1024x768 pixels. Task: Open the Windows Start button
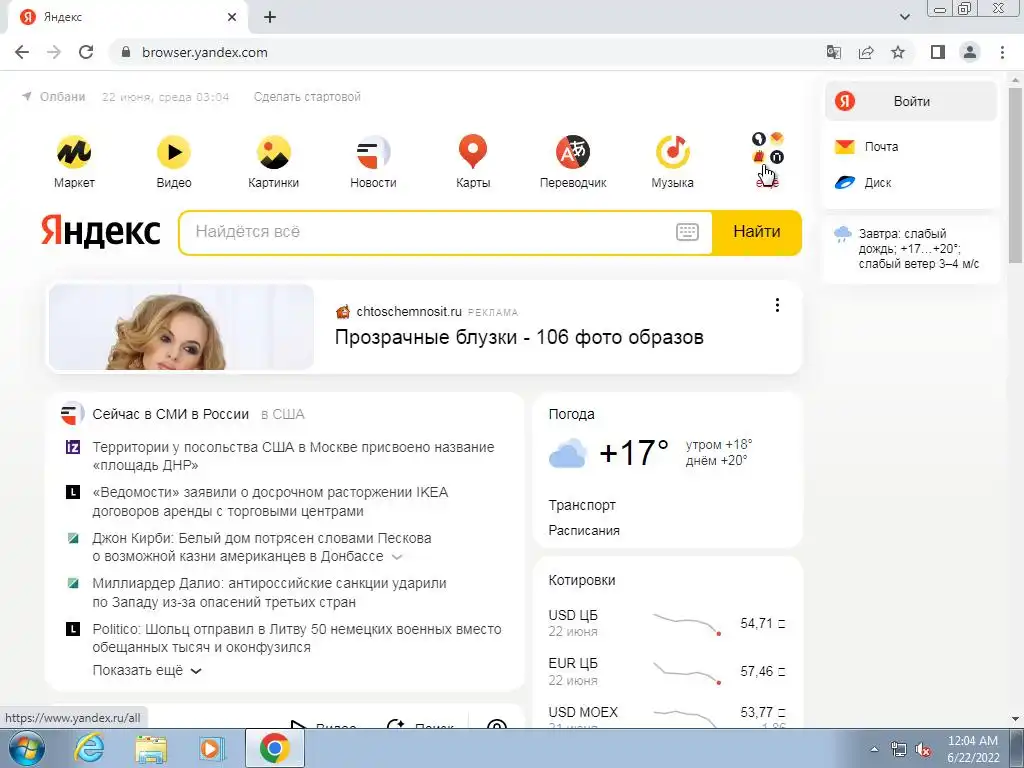coord(27,748)
